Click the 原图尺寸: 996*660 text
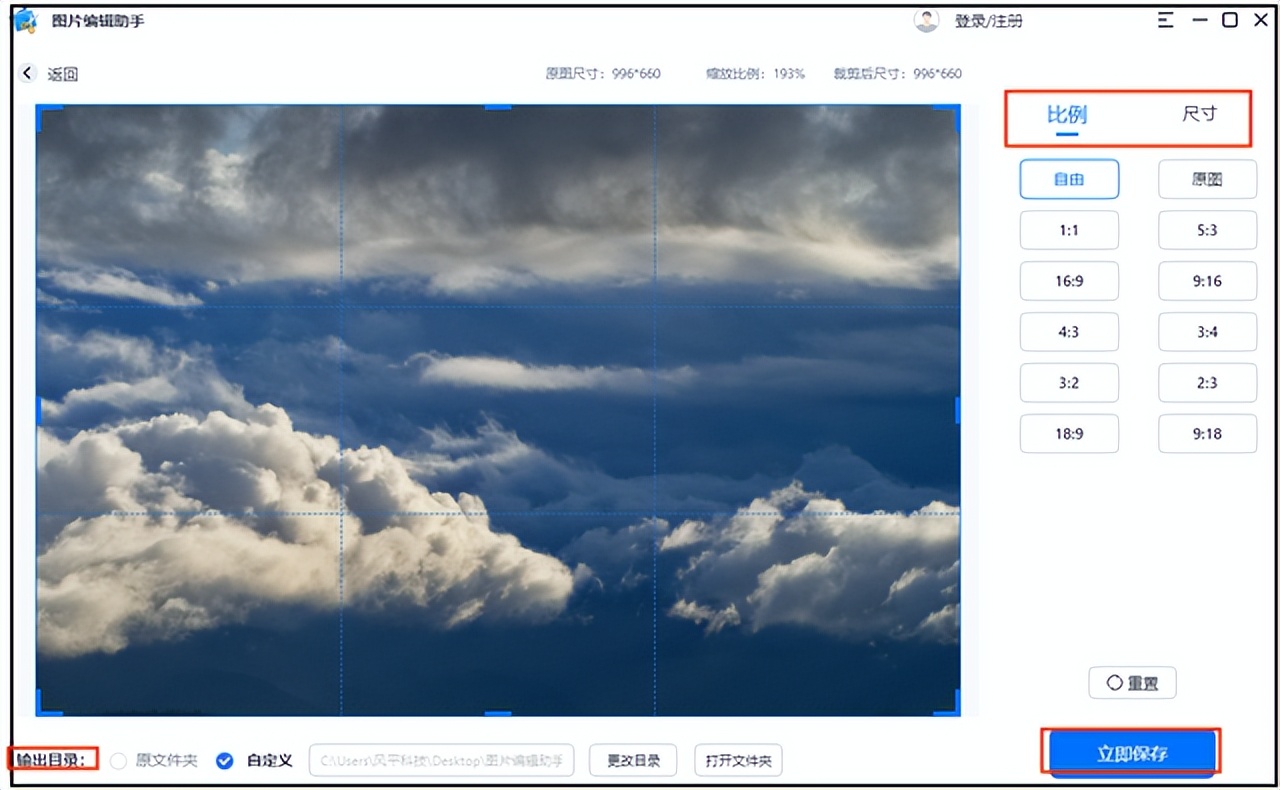This screenshot has height=790, width=1280. (603, 74)
